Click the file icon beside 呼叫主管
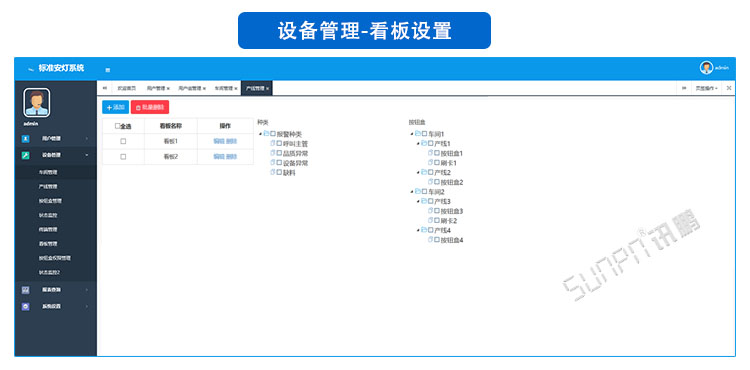750x370 pixels. point(273,143)
